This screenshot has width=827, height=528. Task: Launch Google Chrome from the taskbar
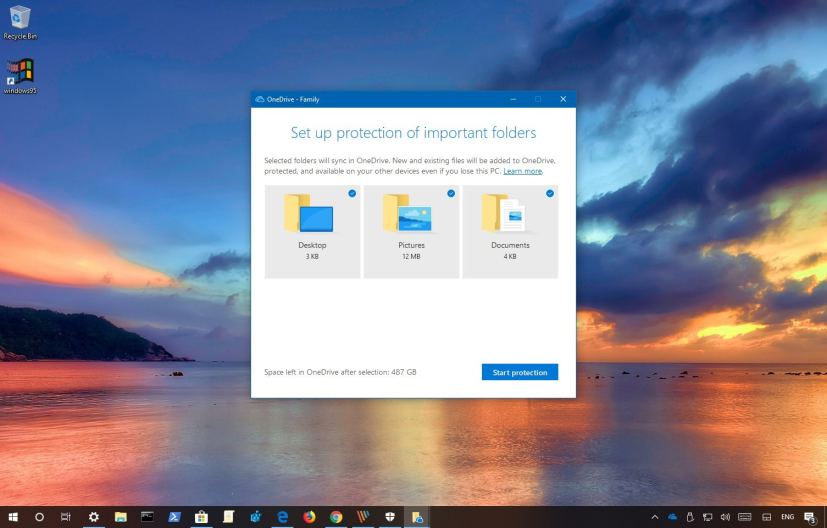[x=336, y=517]
